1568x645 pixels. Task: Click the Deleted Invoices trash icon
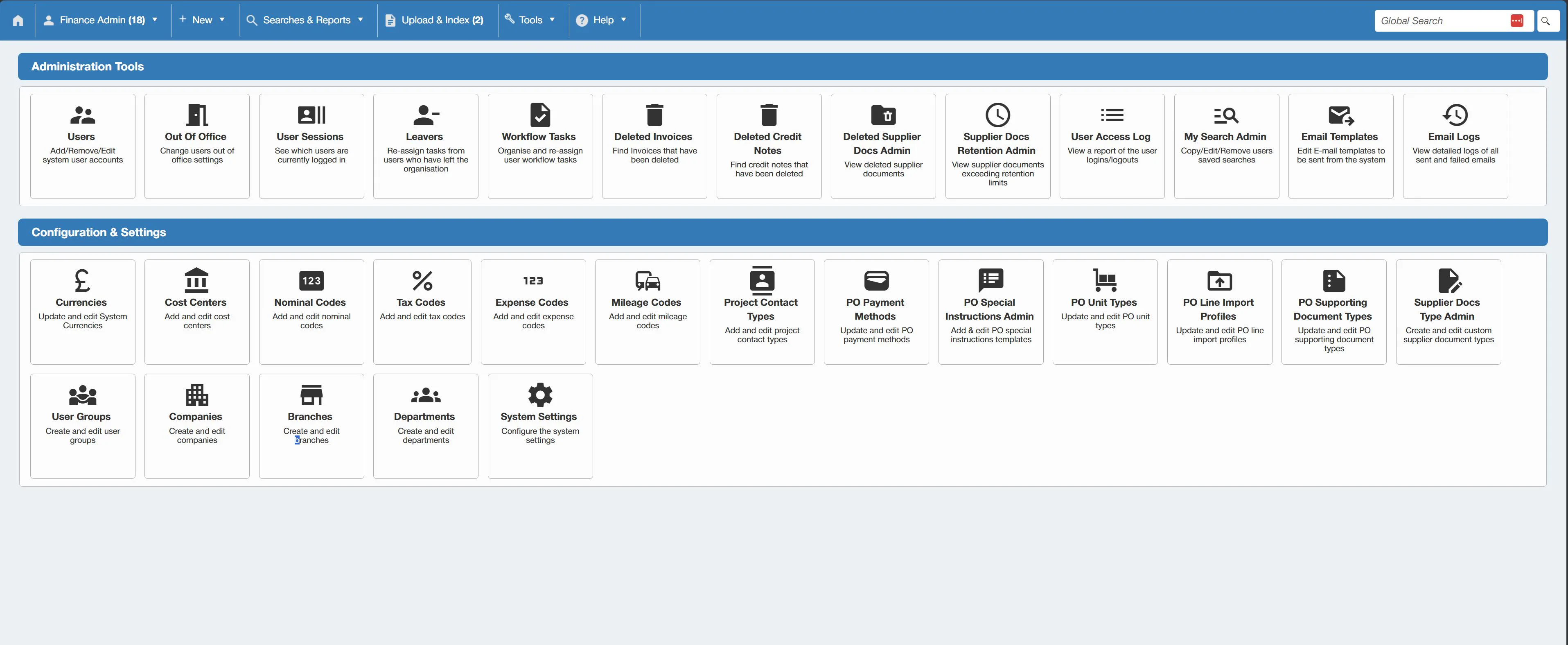pyautogui.click(x=654, y=115)
